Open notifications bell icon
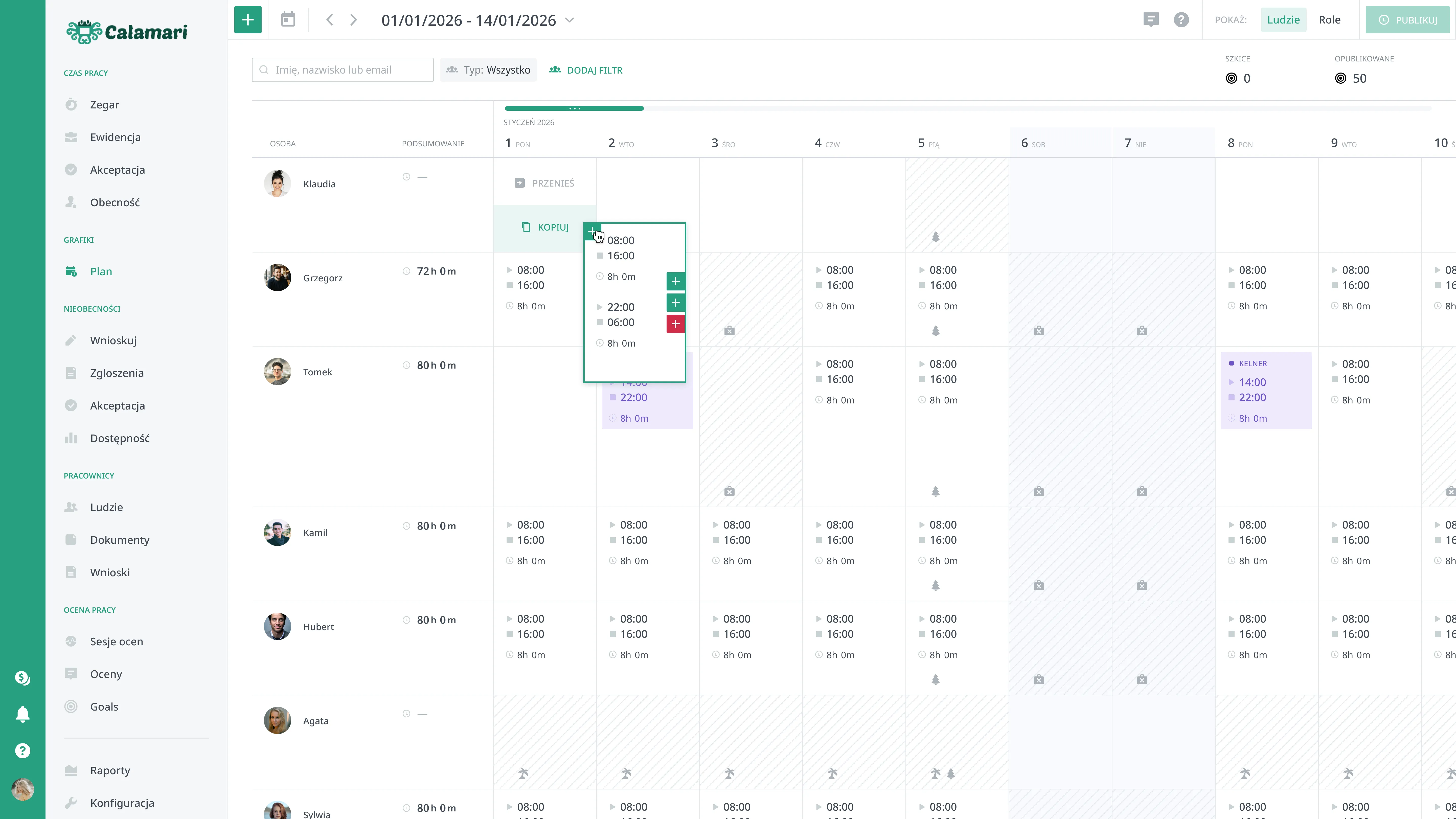Screen dimensions: 1456x819 22,714
